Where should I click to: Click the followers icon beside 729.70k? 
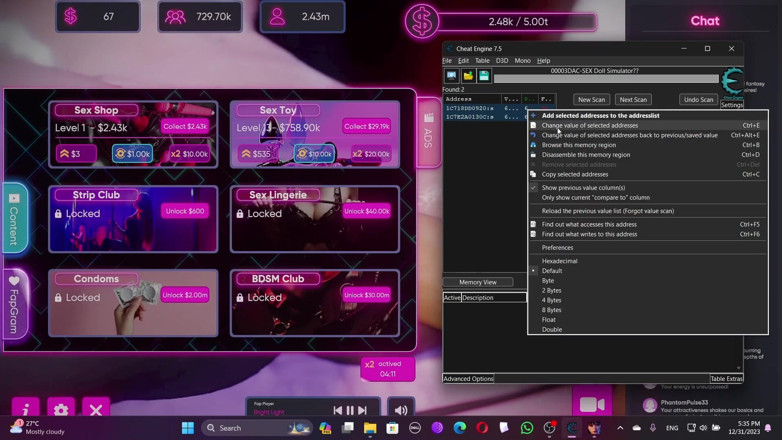pyautogui.click(x=175, y=17)
